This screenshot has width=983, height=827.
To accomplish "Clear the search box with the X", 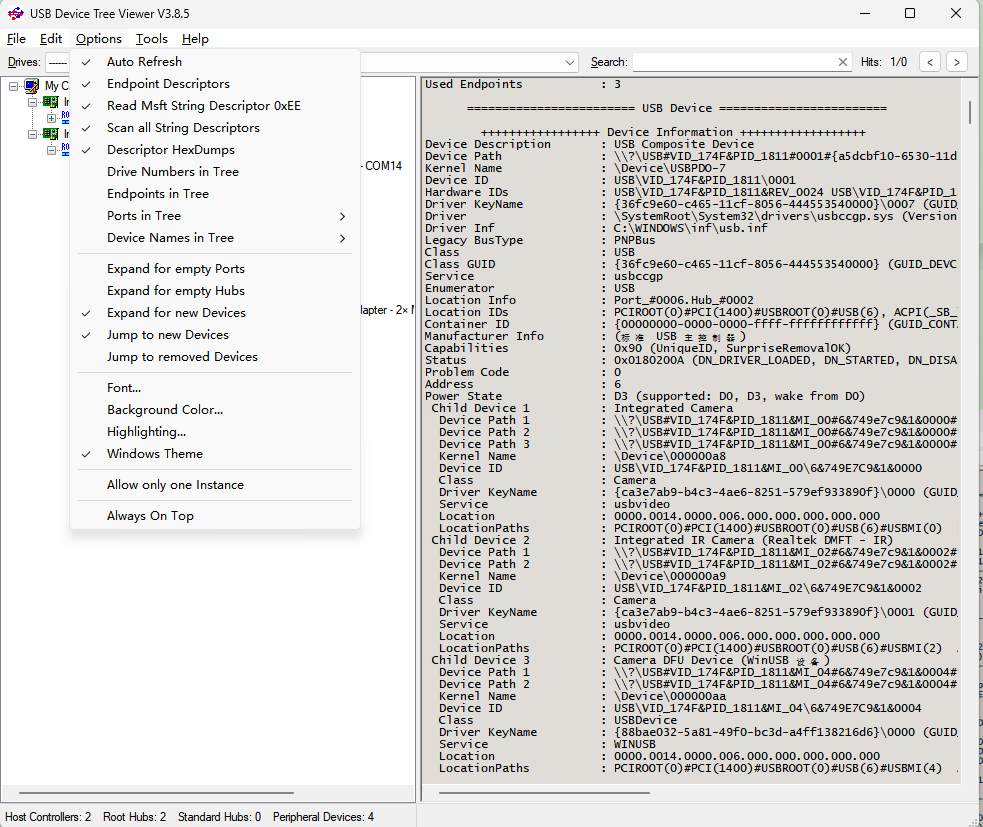I will (844, 62).
